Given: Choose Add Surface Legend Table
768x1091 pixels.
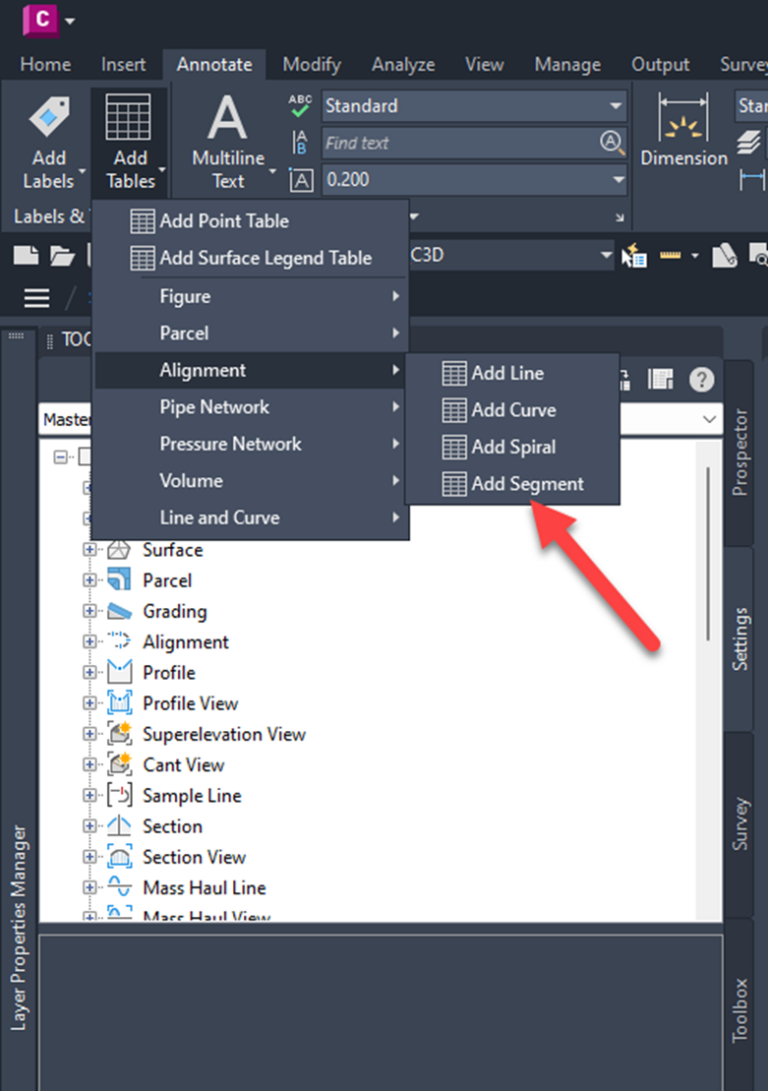Looking at the screenshot, I should click(x=250, y=258).
